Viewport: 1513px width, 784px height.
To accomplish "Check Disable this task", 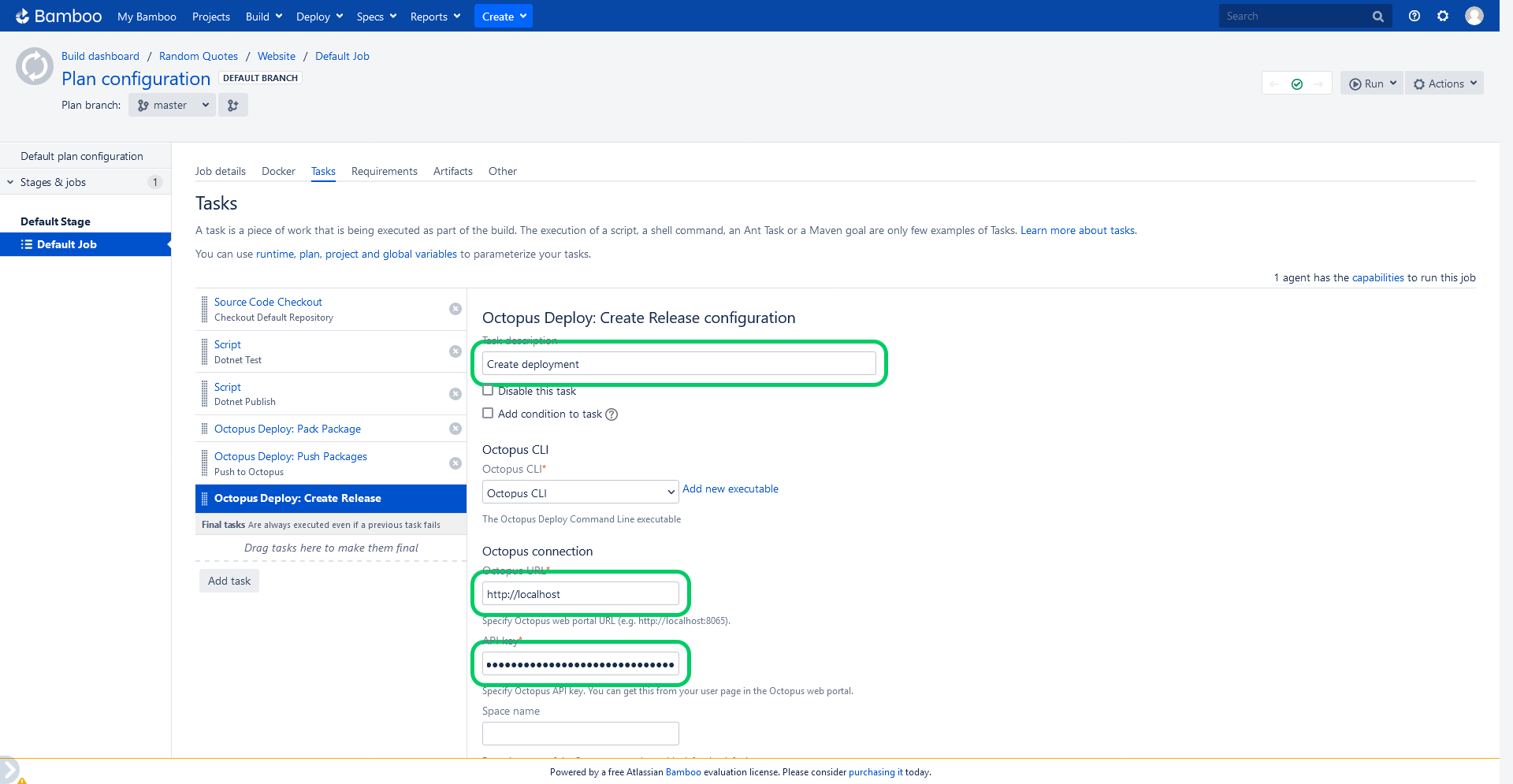I will (488, 390).
